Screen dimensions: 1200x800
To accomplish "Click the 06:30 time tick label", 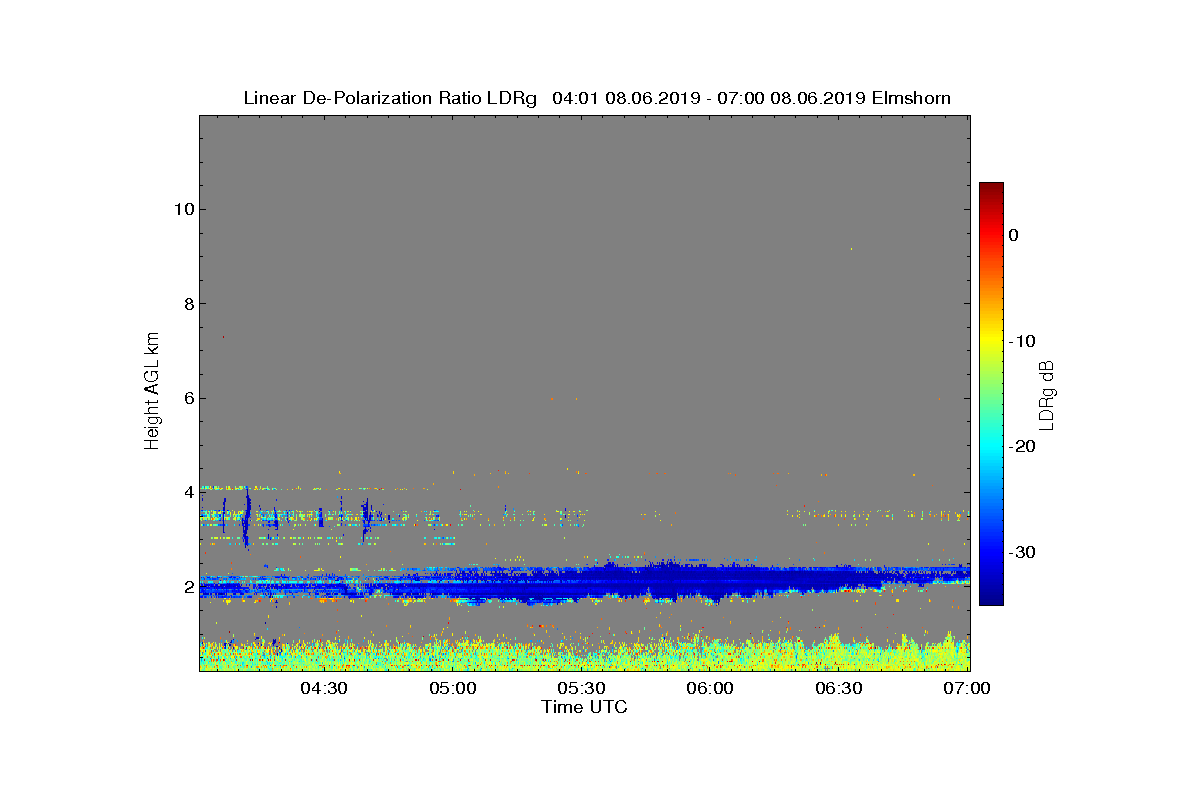I will coord(840,688).
